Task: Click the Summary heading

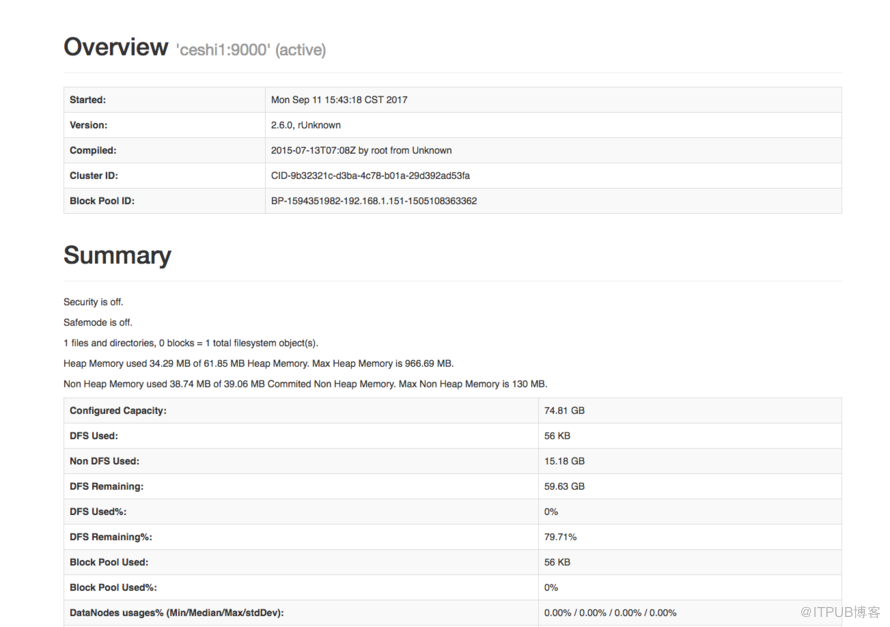Action: pos(117,255)
